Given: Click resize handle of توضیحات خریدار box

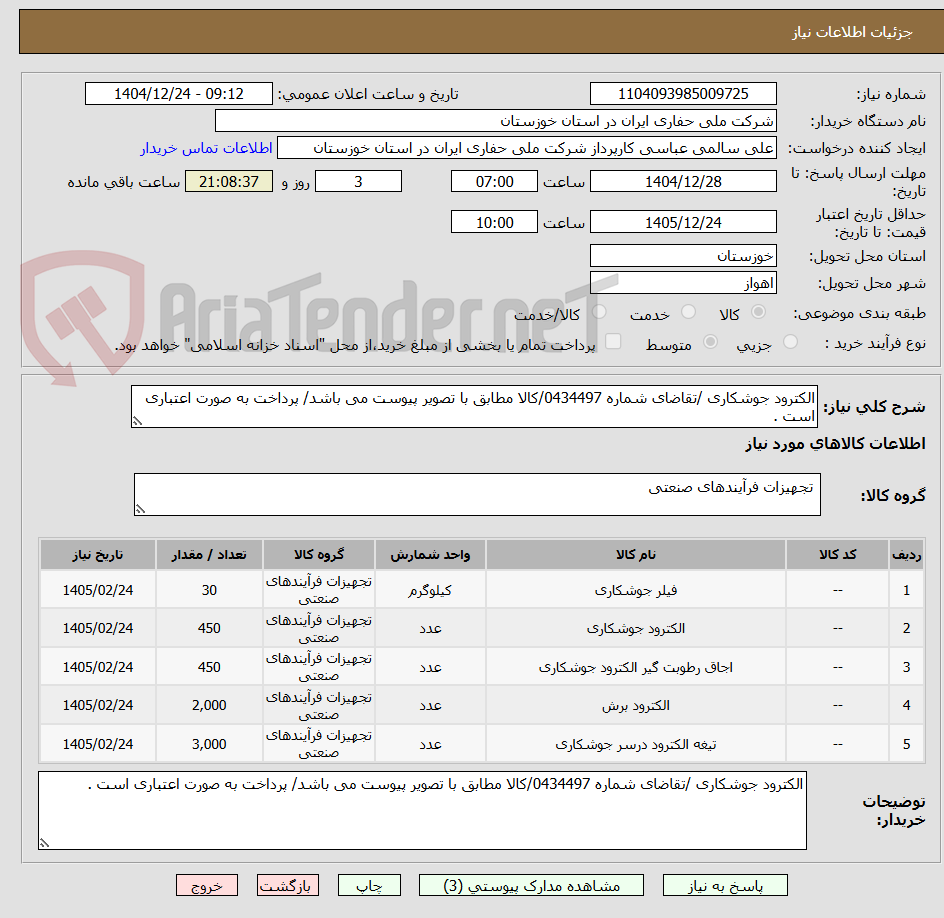Looking at the screenshot, I should (44, 843).
